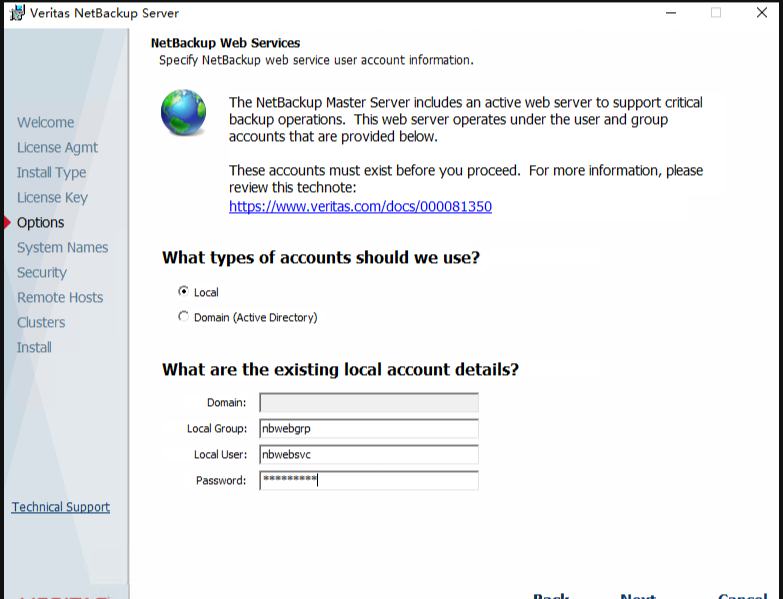Click the 'Local Group:' label
This screenshot has height=599, width=783.
pyautogui.click(x=217, y=428)
